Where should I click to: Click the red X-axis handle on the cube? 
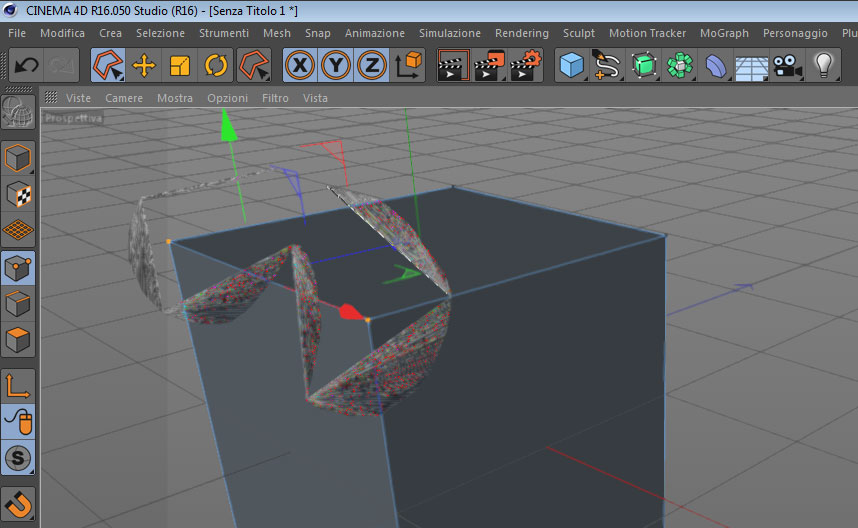click(x=351, y=312)
